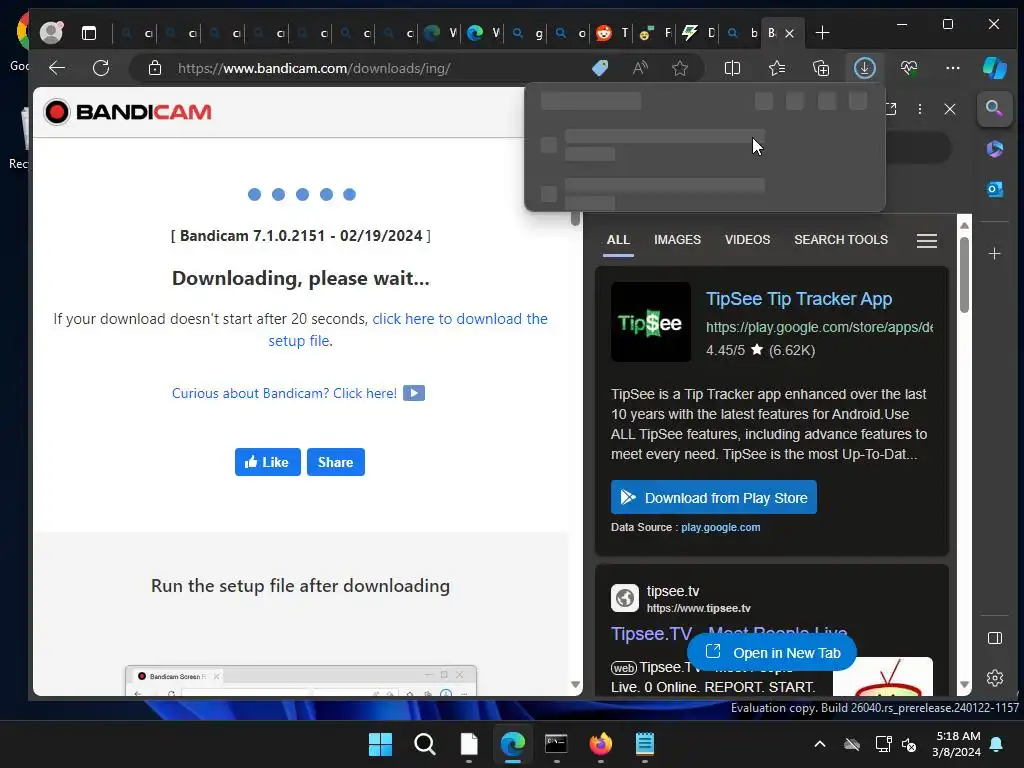
Task: Select the ALL results tab
Action: point(618,240)
